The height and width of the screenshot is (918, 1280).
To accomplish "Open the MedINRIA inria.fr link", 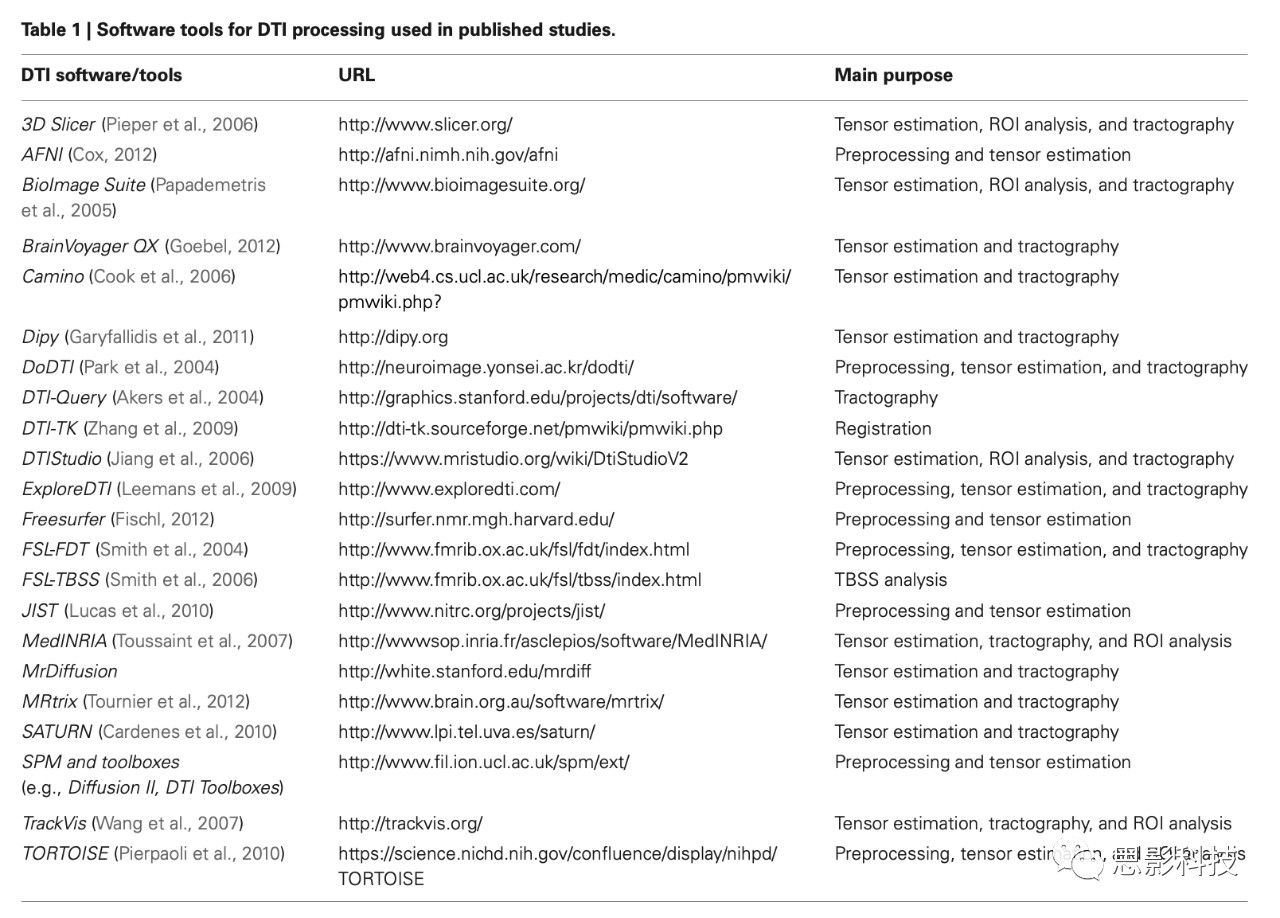I will coord(553,641).
